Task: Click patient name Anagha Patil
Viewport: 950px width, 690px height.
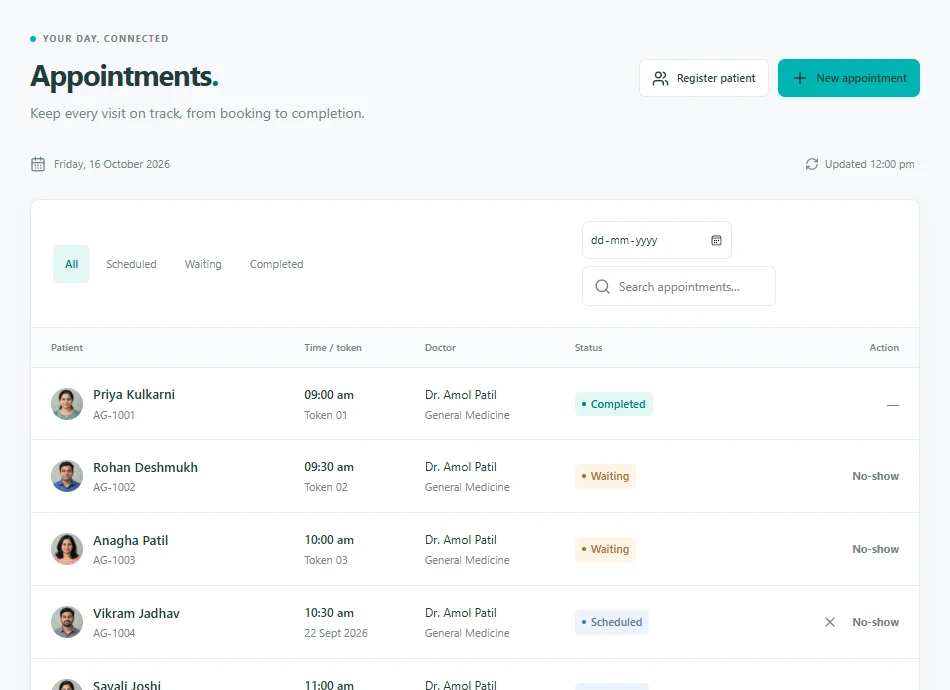Action: tap(130, 540)
